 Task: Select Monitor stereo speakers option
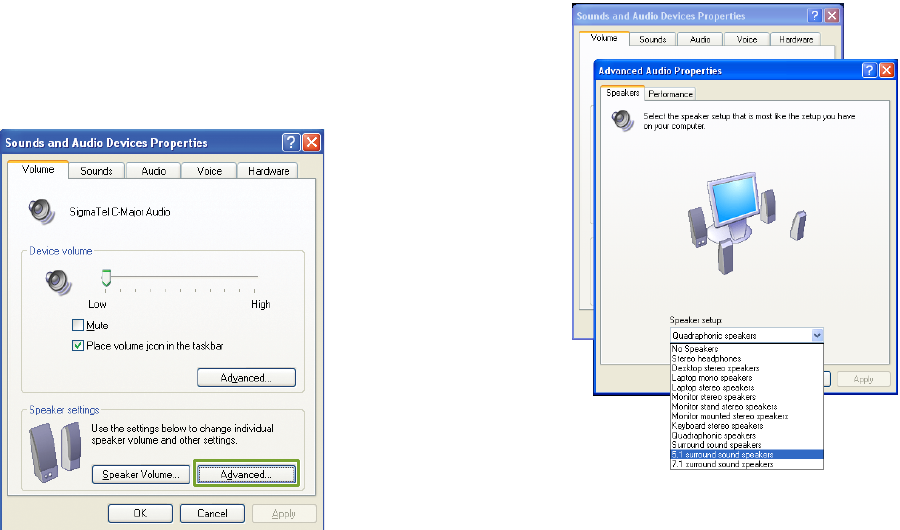[x=747, y=397]
